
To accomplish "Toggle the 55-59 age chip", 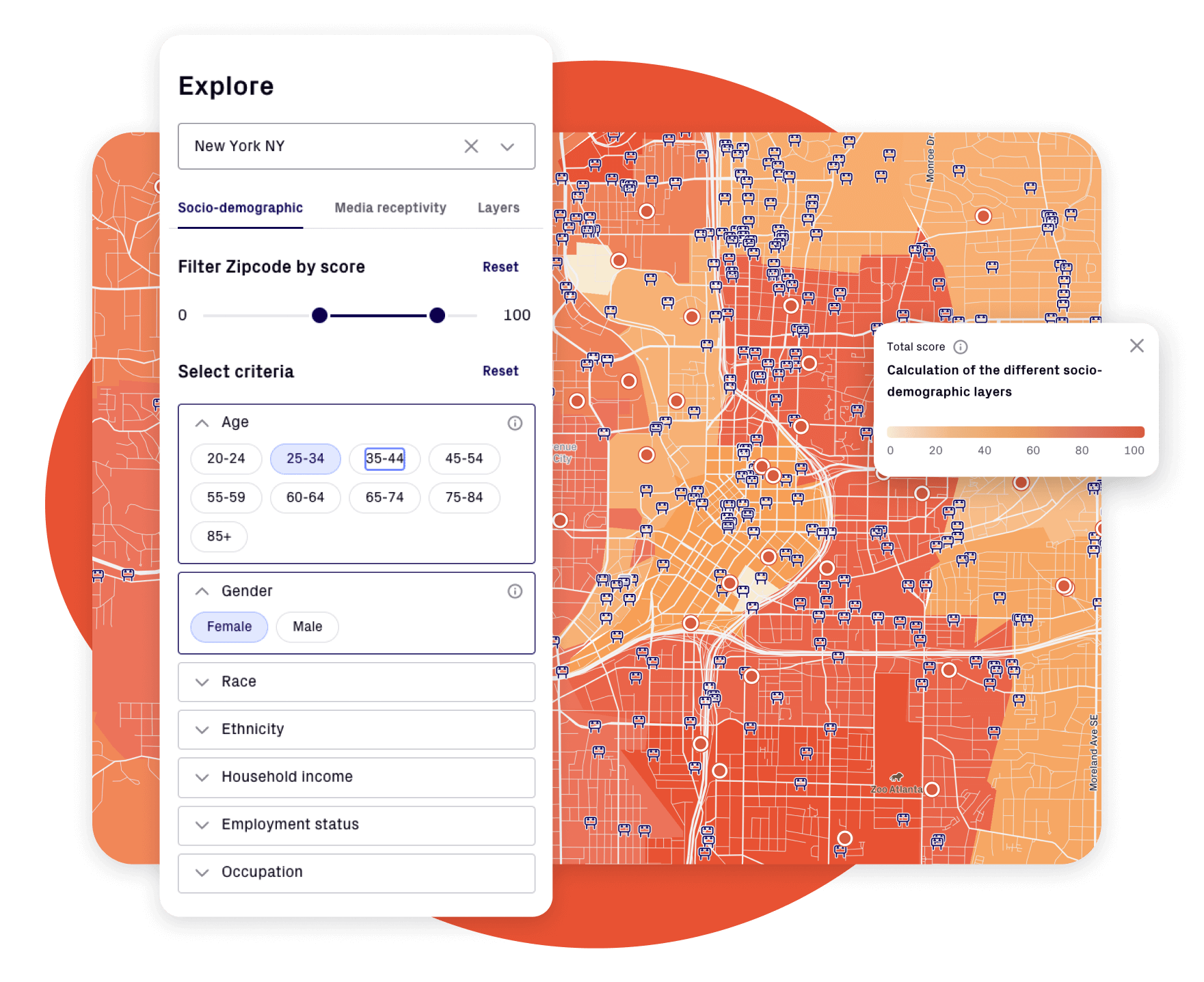I will pos(226,497).
